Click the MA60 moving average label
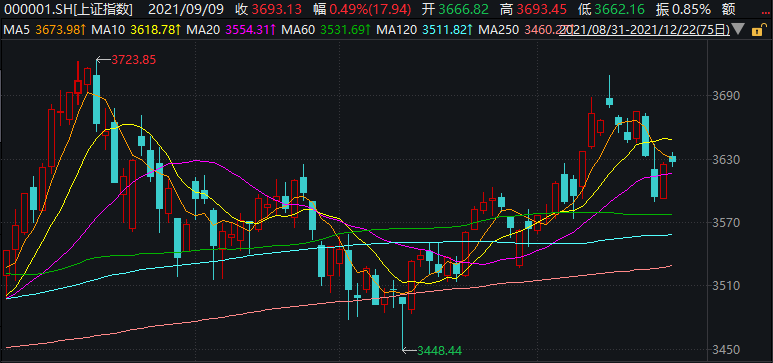 coord(297,30)
